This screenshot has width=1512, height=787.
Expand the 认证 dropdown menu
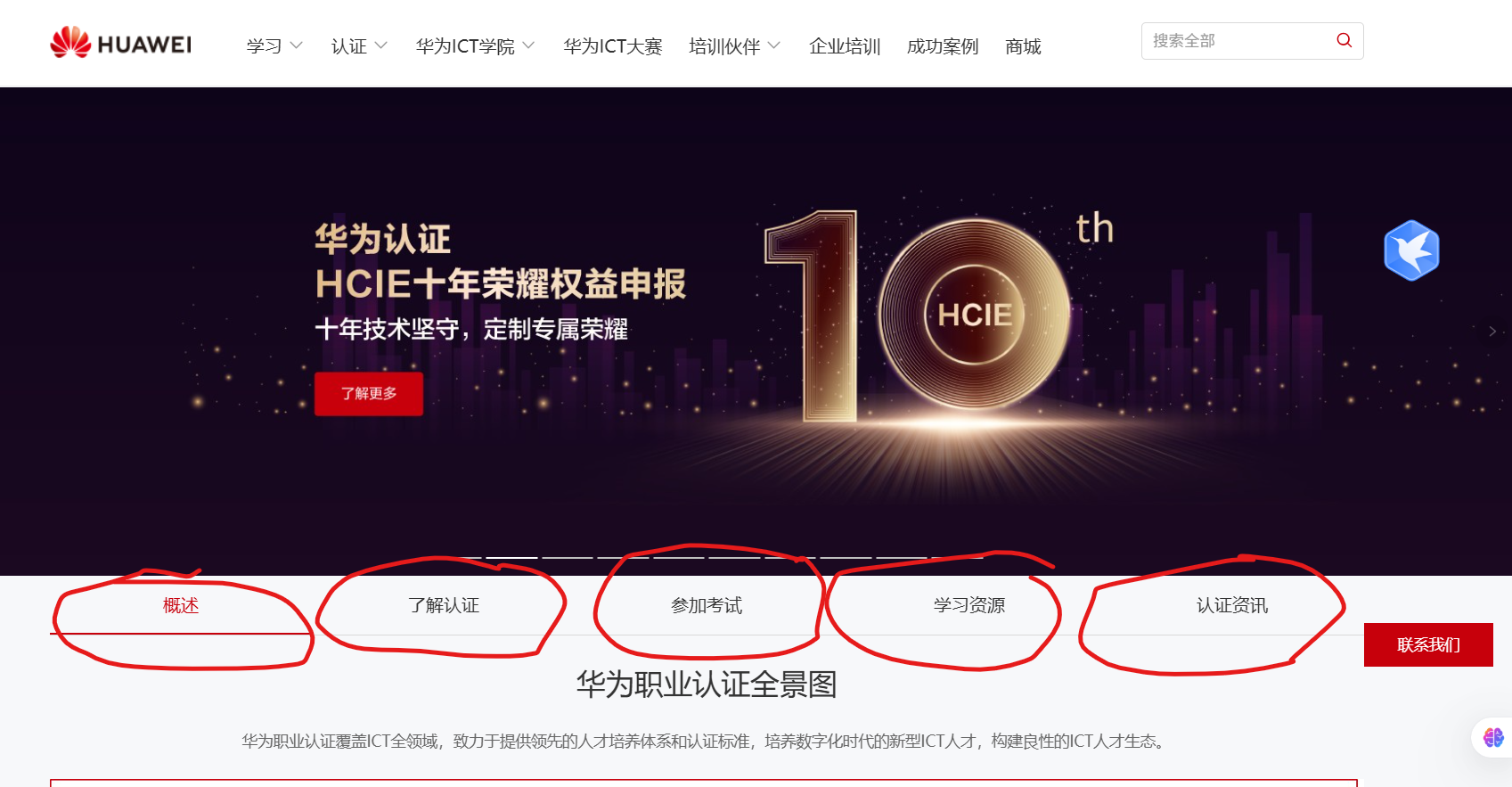click(x=359, y=46)
